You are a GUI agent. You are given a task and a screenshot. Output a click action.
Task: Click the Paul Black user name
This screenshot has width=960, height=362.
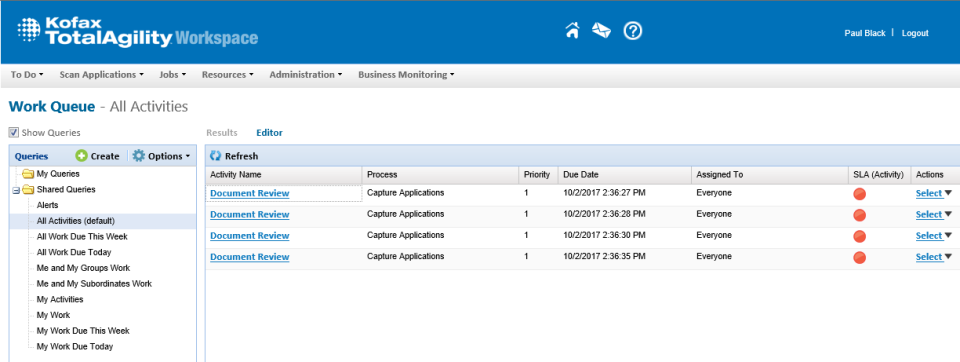864,33
